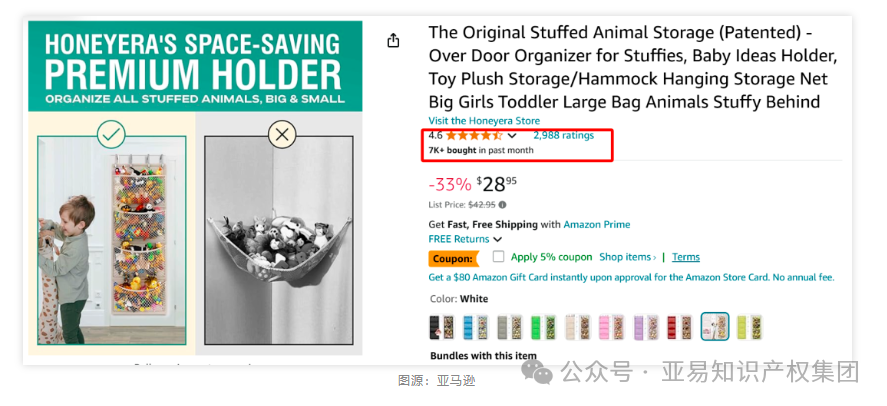
Task: Click the X circle icon on hammock image
Action: (284, 133)
